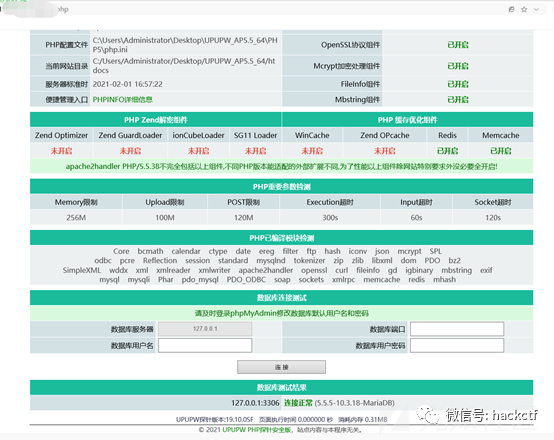Click the PHP重要参数检测 section header
The width and height of the screenshot is (554, 440).
[x=282, y=187]
